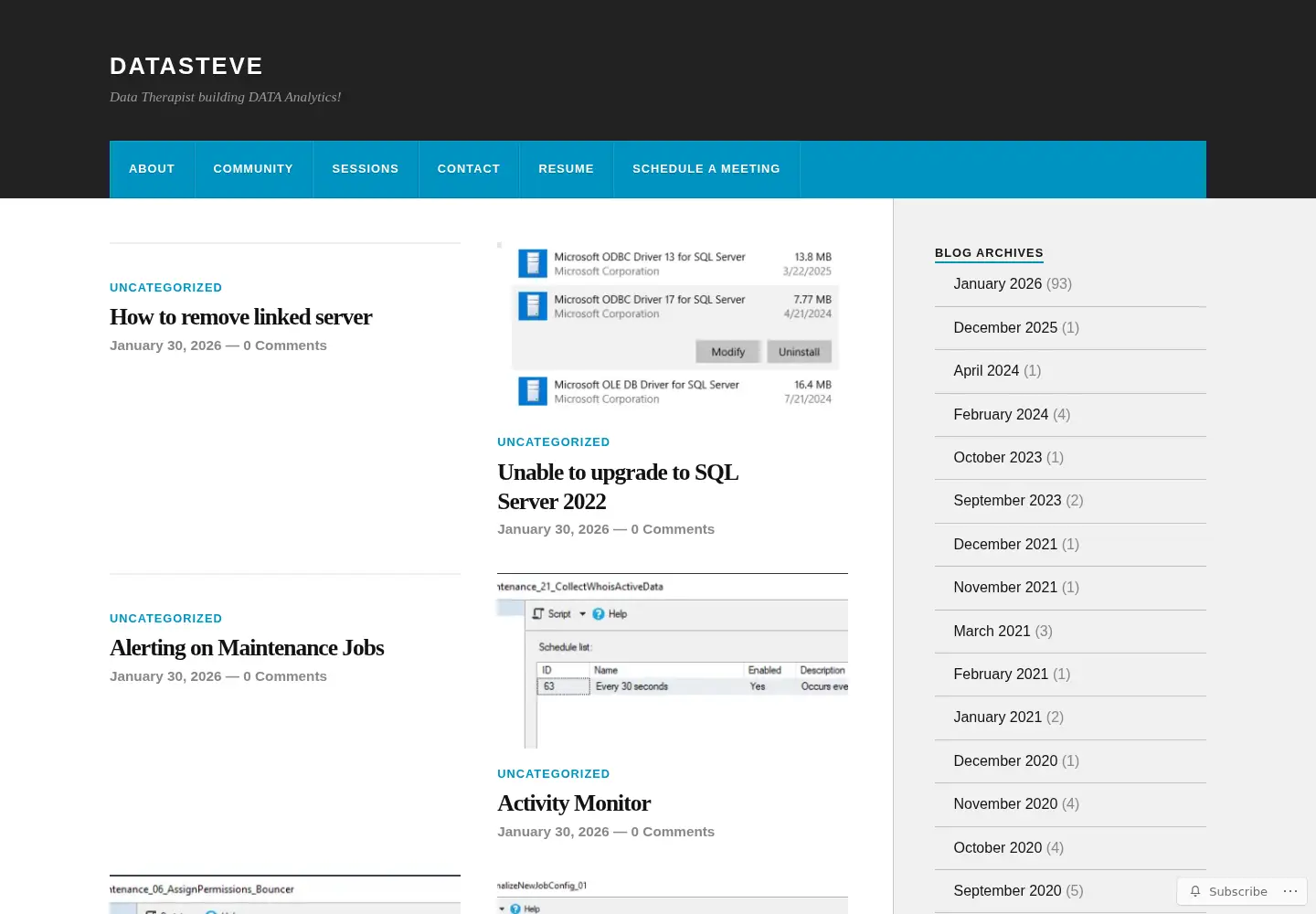Open the September 2023 archive
The height and width of the screenshot is (914, 1316).
(x=1007, y=501)
